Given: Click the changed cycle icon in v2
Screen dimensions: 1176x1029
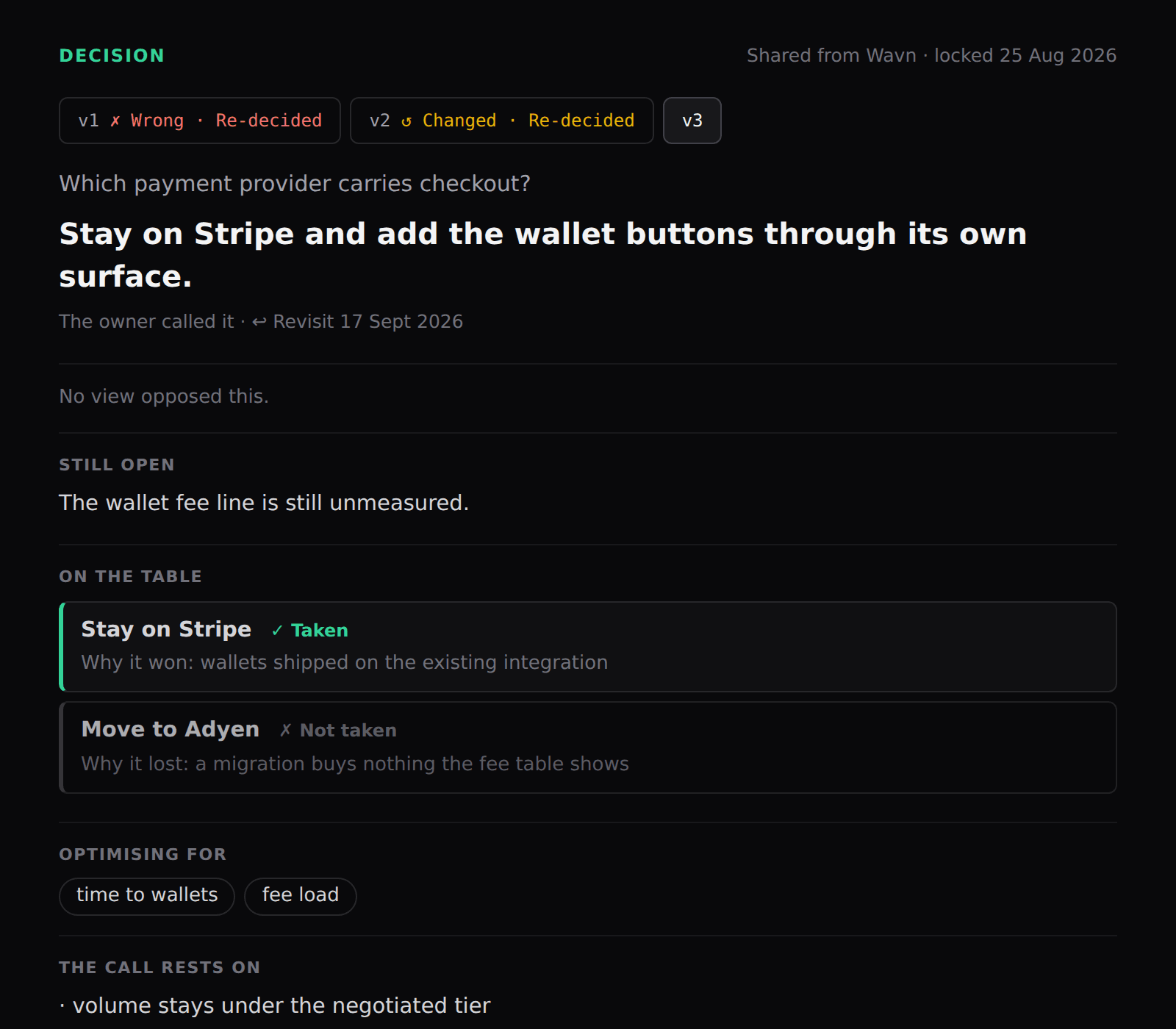Looking at the screenshot, I should point(406,121).
